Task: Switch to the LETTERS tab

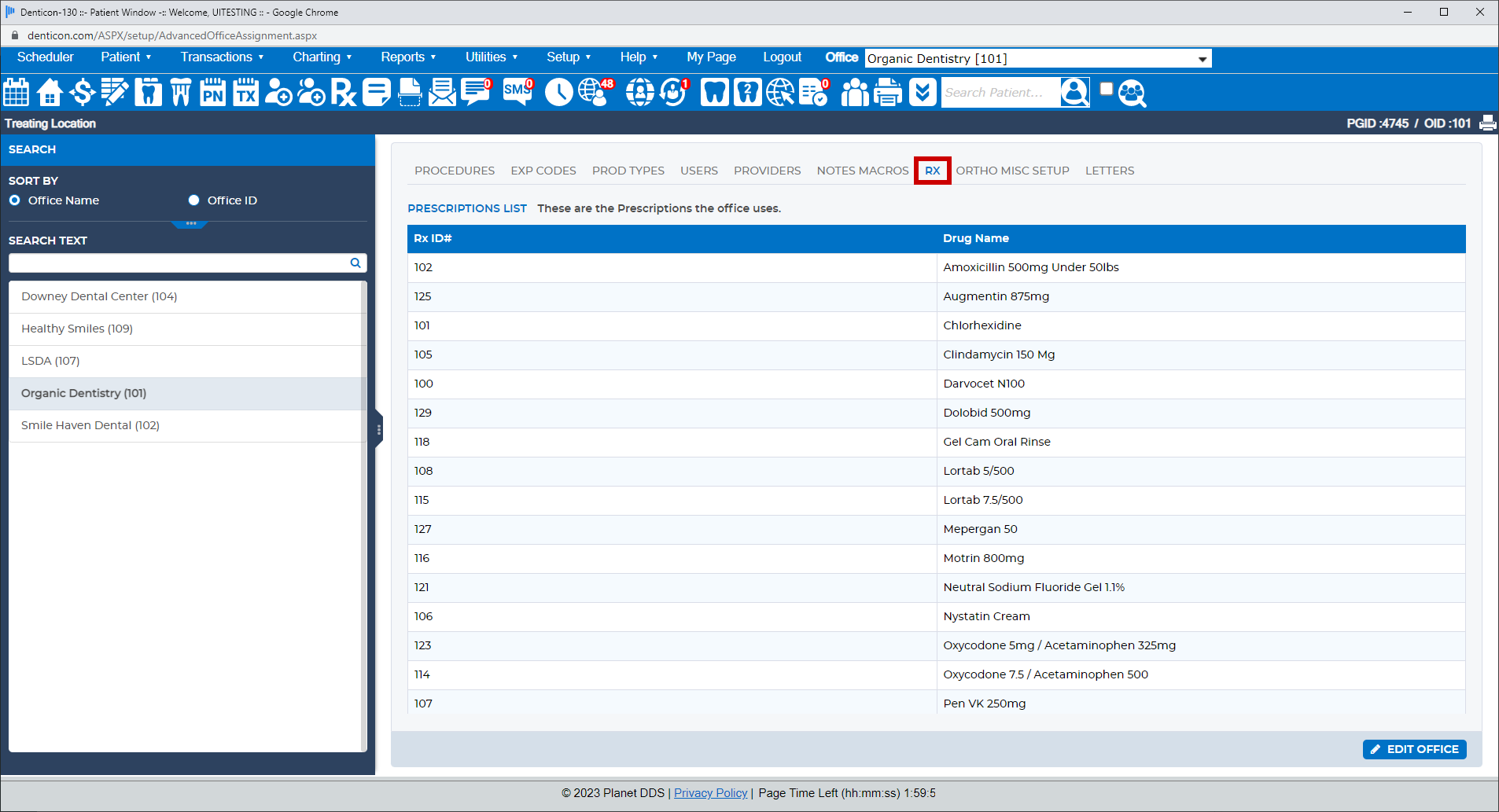Action: [1110, 171]
